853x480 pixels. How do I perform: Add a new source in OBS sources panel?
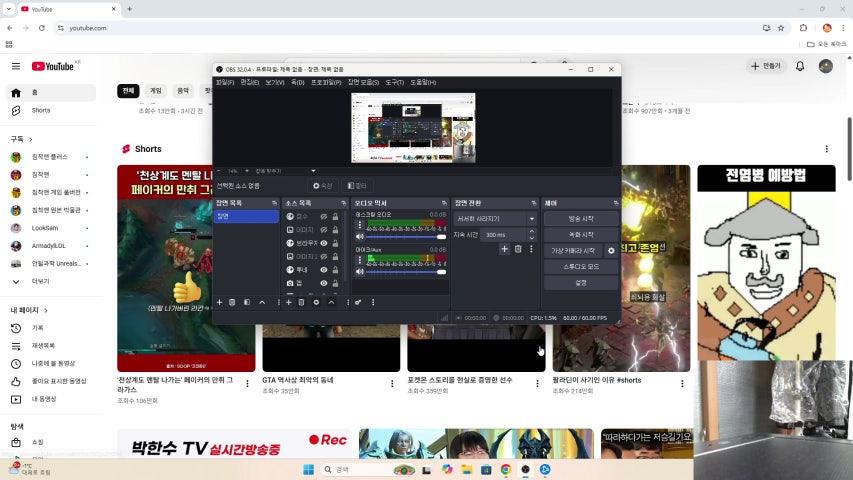(288, 302)
